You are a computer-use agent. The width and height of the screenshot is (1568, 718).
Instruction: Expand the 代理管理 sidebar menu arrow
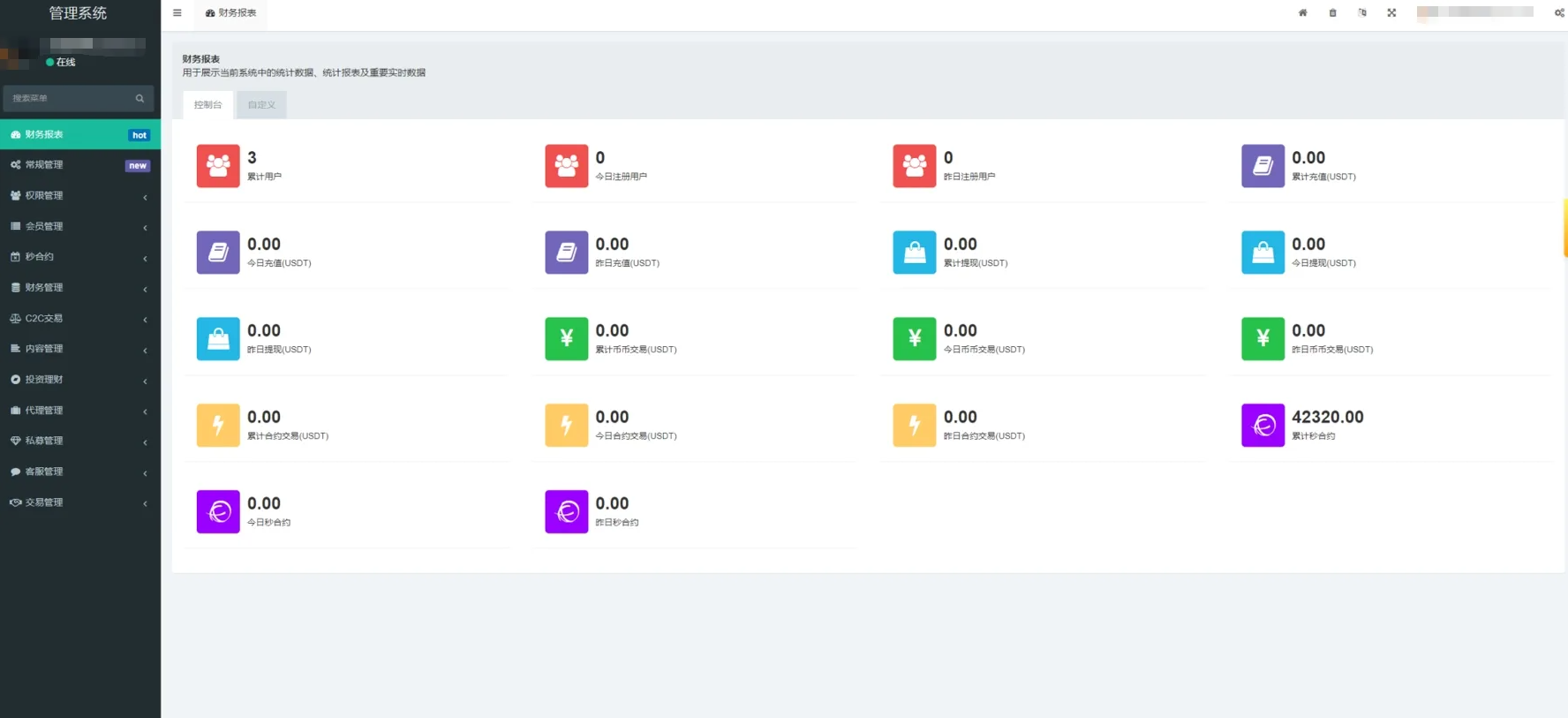point(145,412)
